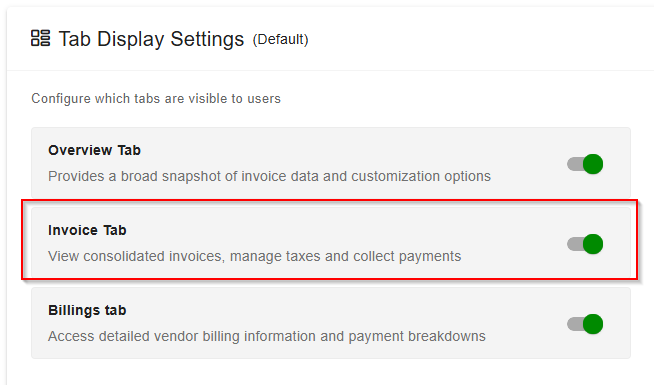Viewport: 654px width, 385px height.
Task: Turn off the Invoice Tab switch
Action: (585, 244)
